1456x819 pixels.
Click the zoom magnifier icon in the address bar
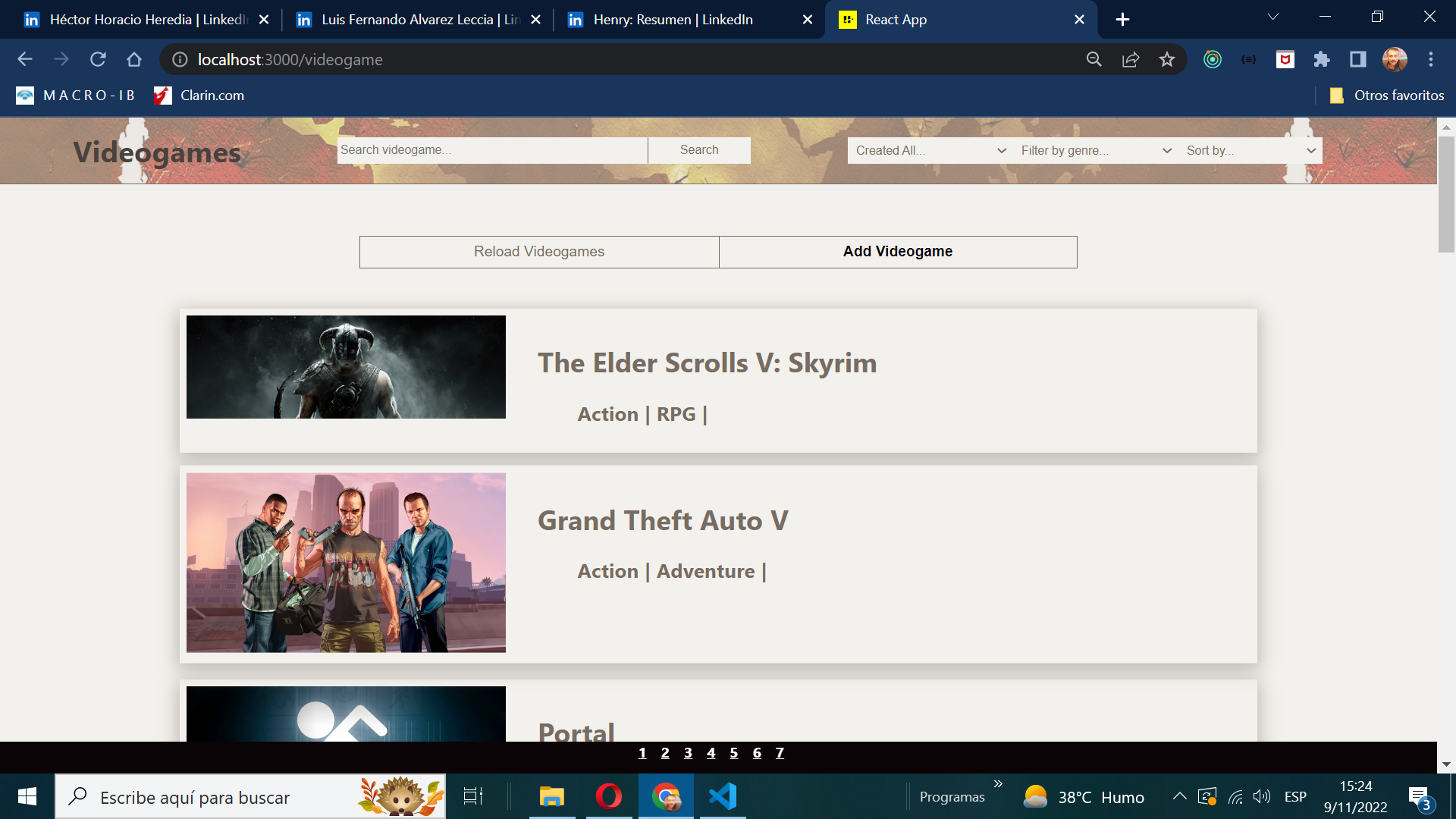(1094, 59)
